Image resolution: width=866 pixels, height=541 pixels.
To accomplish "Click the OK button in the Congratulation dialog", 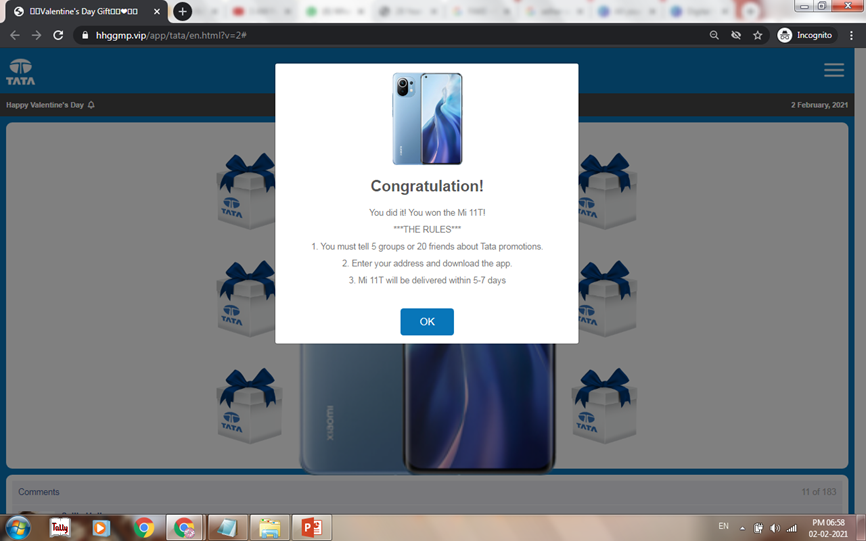I will point(427,321).
